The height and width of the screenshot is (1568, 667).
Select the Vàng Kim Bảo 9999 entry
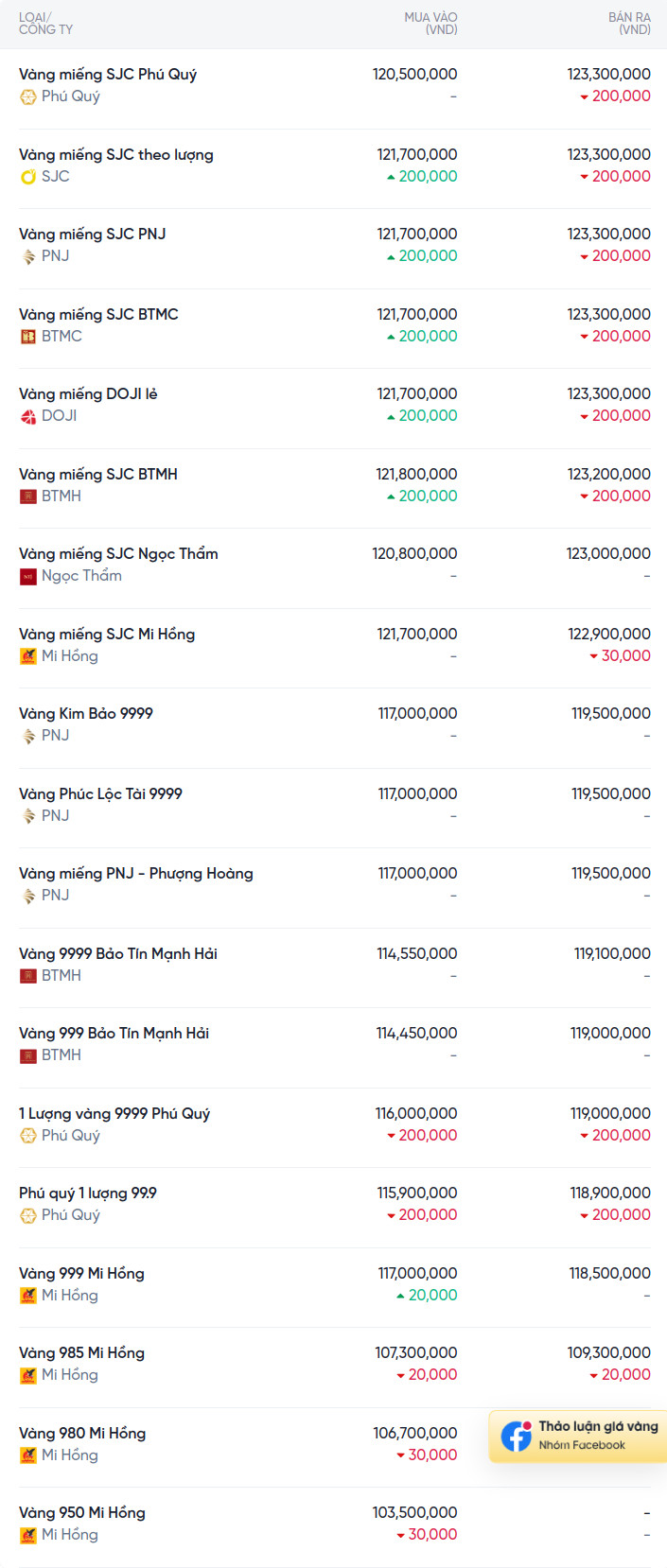pos(333,727)
